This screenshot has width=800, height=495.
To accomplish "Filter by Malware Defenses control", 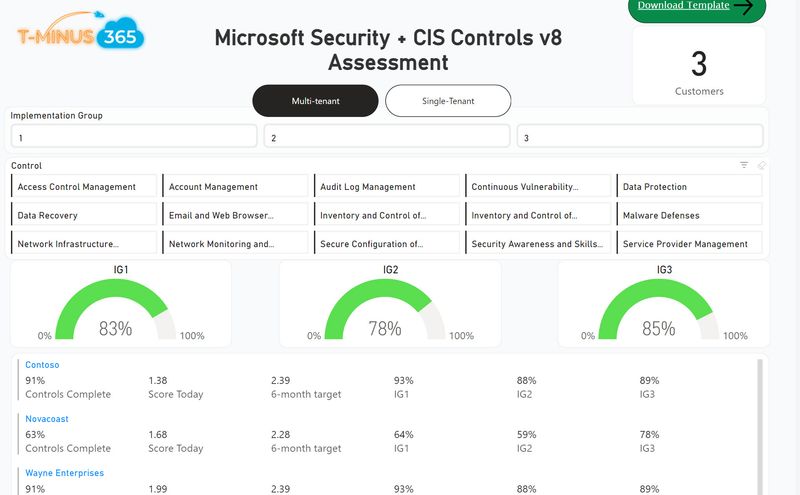I will click(x=689, y=215).
